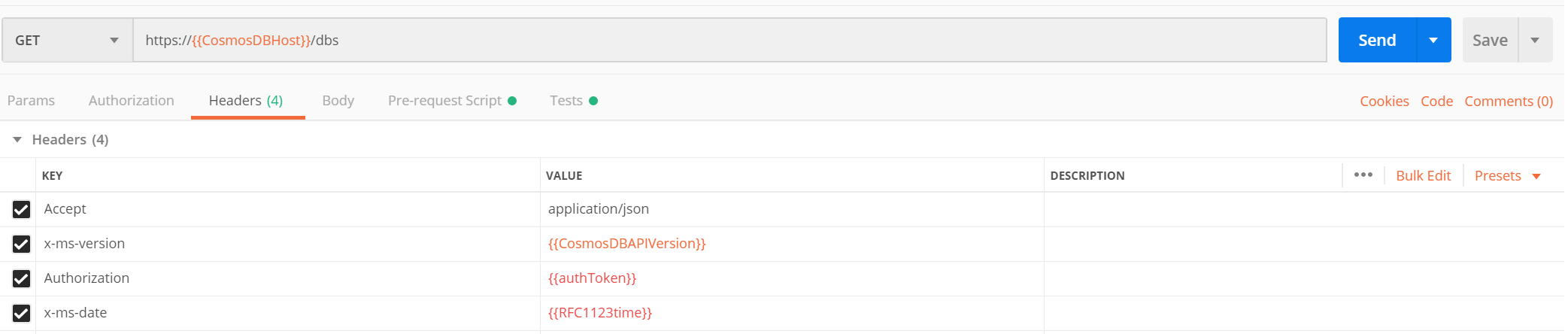Select the Body tab

(x=338, y=101)
